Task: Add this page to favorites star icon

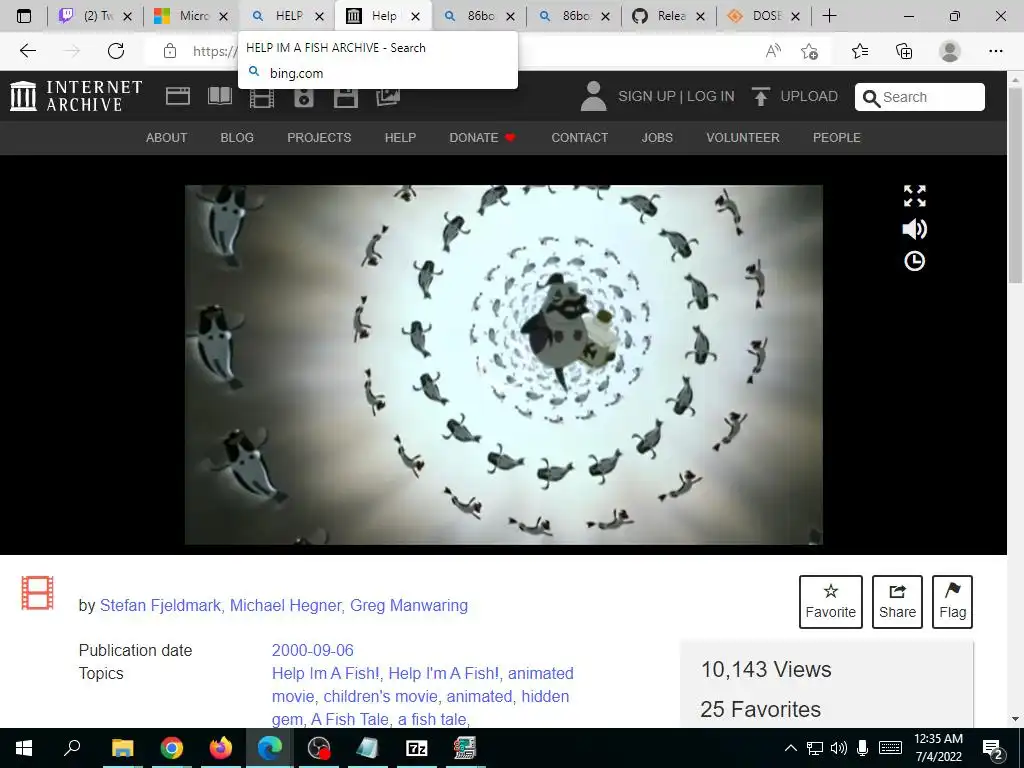Action: click(x=810, y=51)
